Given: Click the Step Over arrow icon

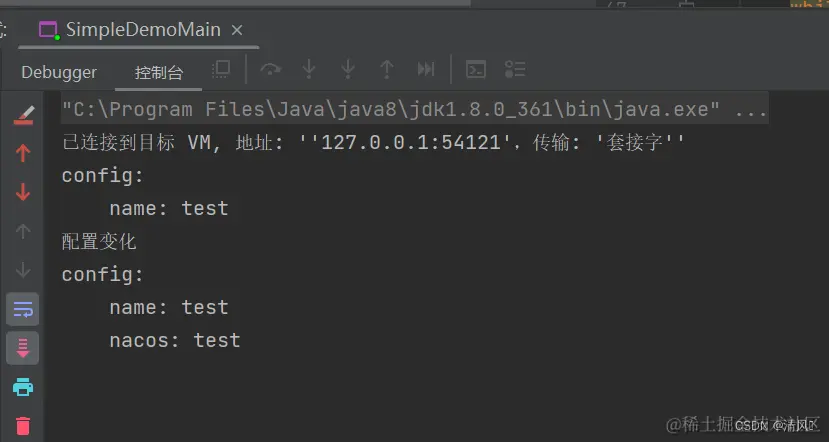Looking at the screenshot, I should pos(270,69).
